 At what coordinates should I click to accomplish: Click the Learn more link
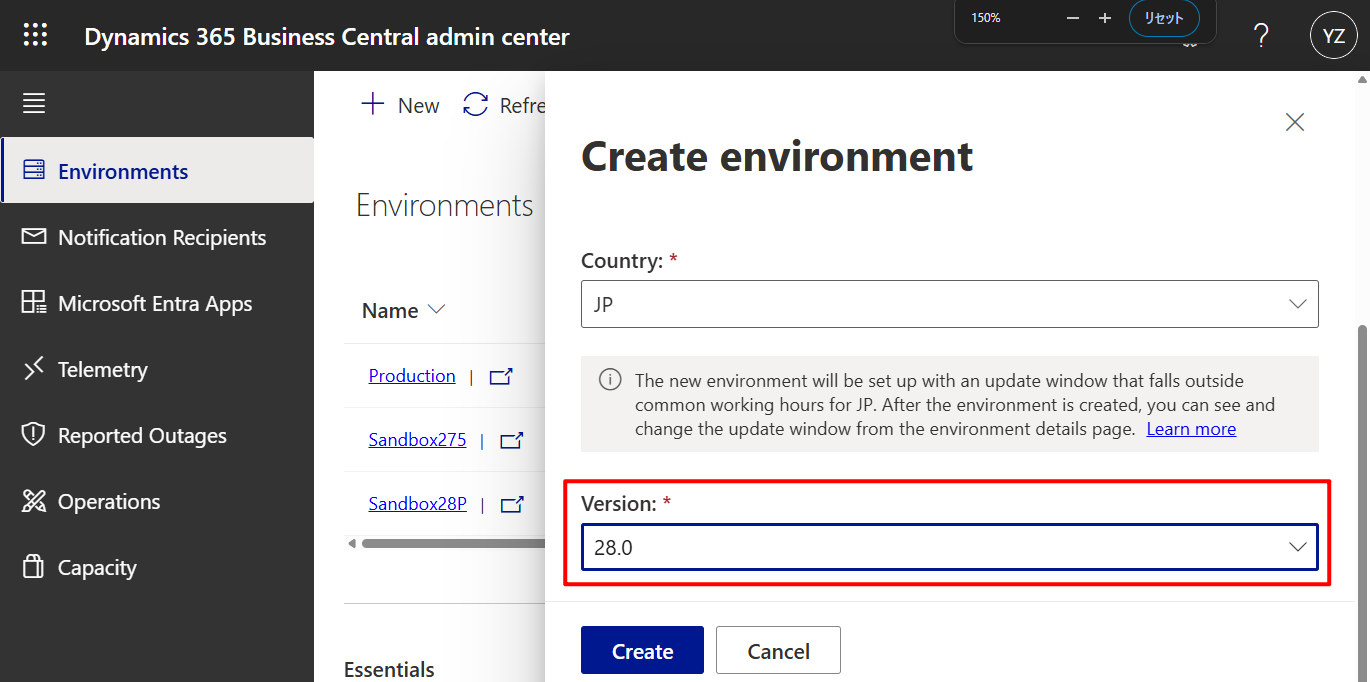coord(1191,428)
